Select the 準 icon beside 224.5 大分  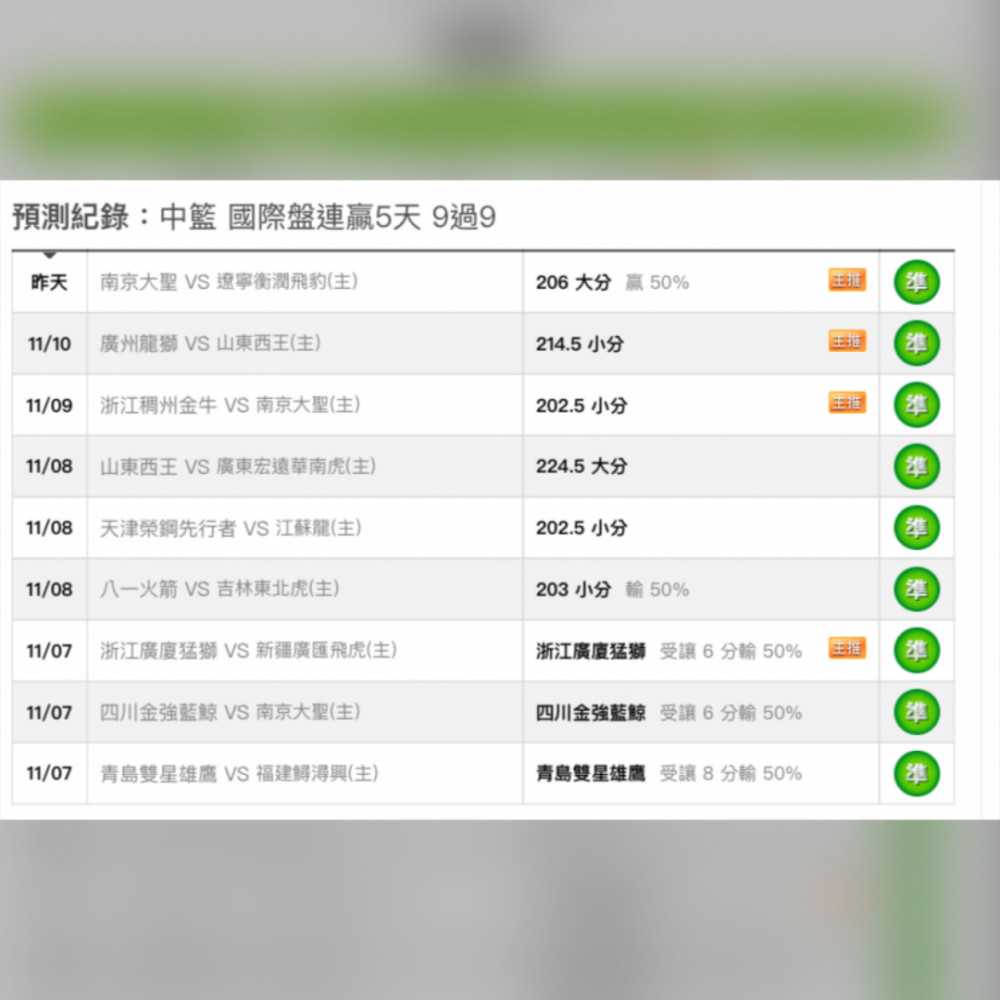pos(916,466)
